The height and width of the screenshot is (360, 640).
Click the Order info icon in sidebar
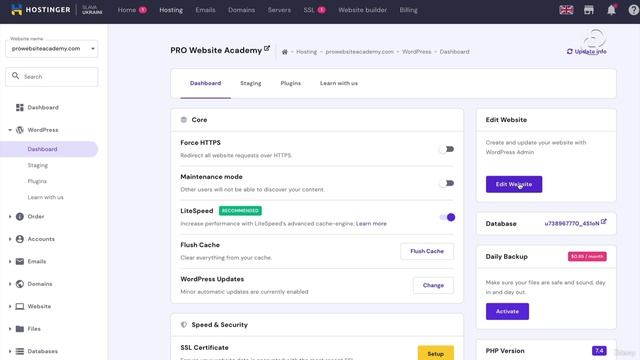(x=20, y=216)
